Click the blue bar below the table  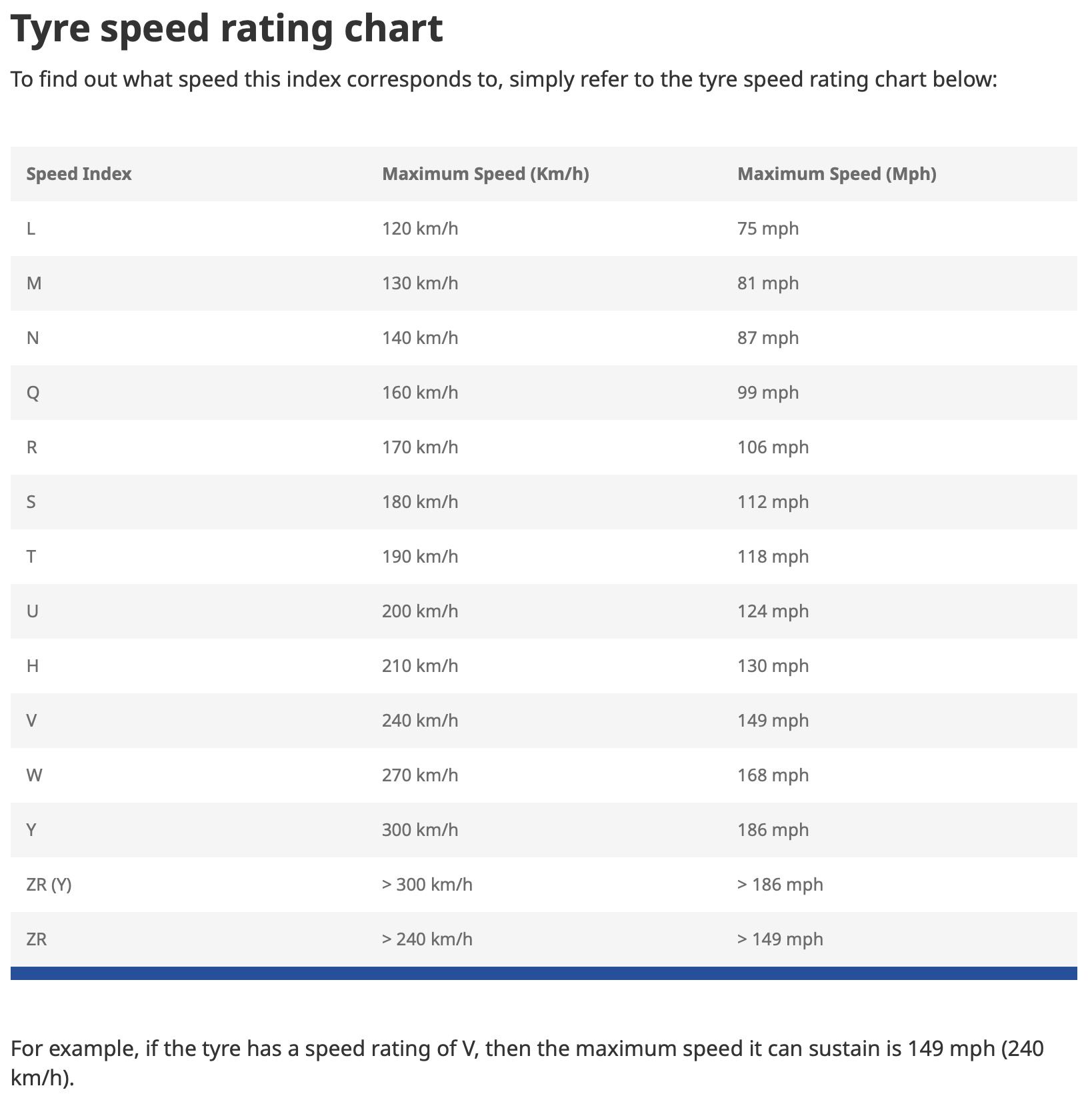click(x=543, y=973)
